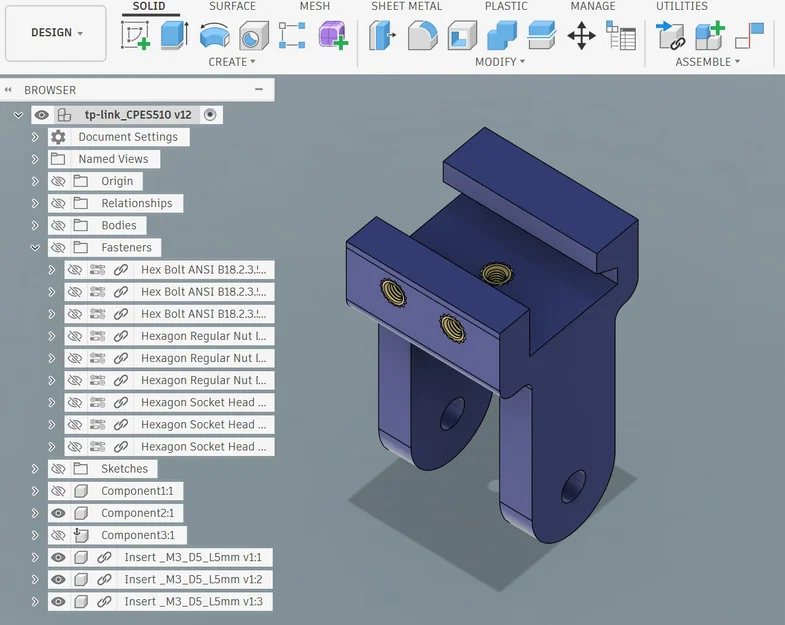Switch to the SURFACE tab
The image size is (785, 625).
[232, 6]
